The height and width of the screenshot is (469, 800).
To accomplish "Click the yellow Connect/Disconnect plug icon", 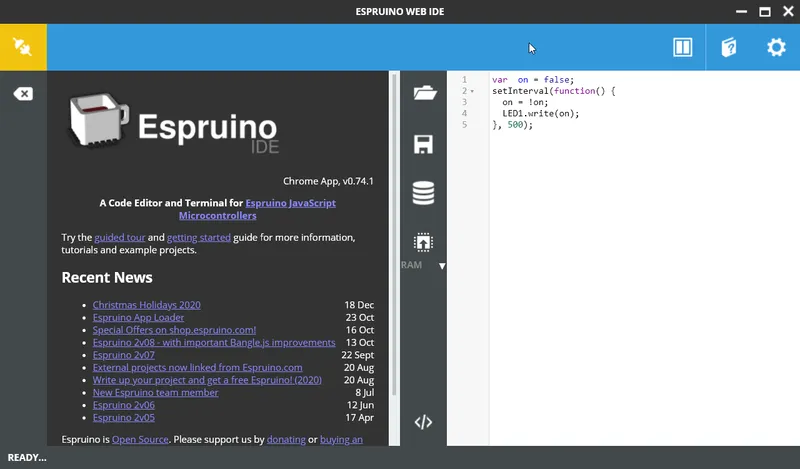I will [23, 47].
